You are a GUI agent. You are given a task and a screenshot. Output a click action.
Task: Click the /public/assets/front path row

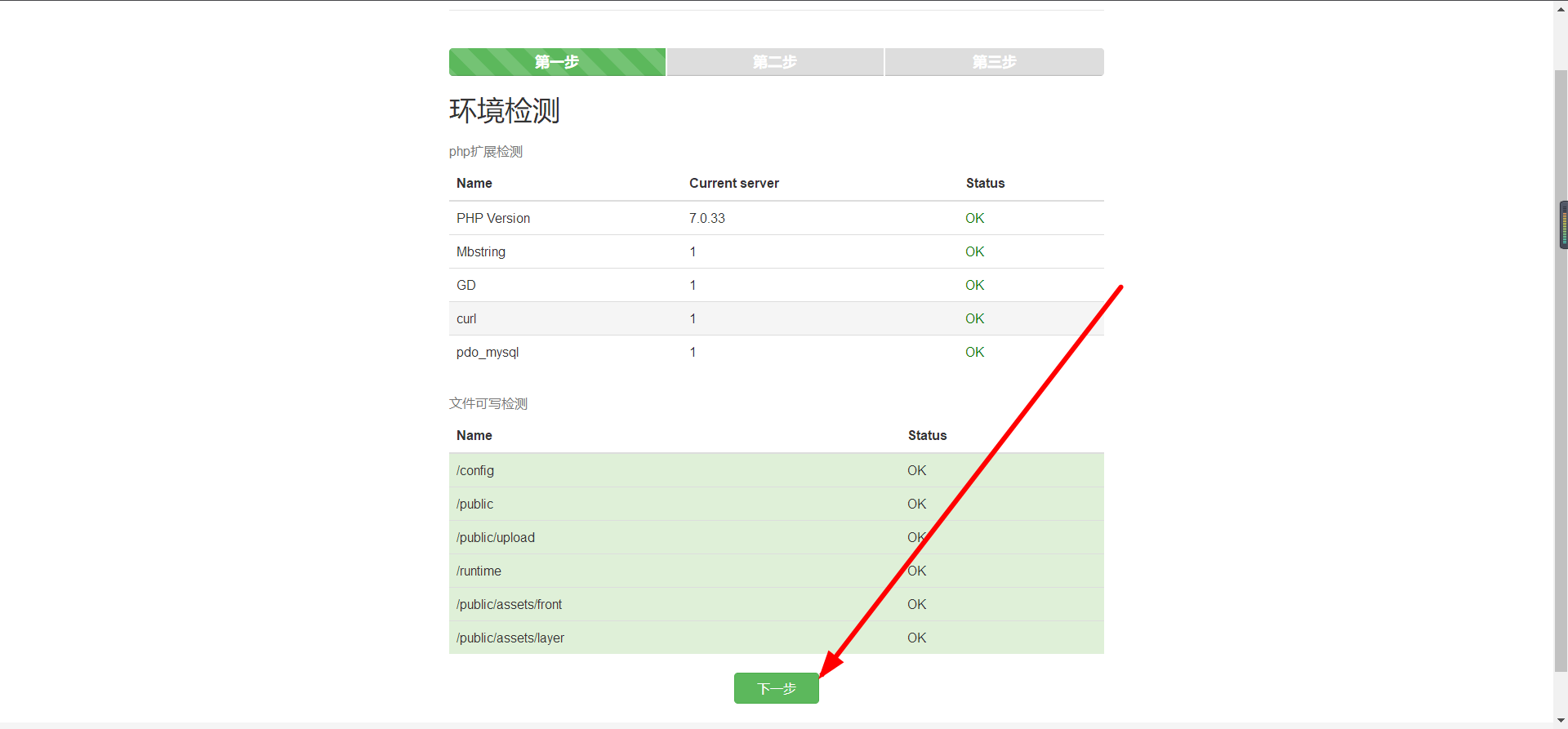pos(777,604)
